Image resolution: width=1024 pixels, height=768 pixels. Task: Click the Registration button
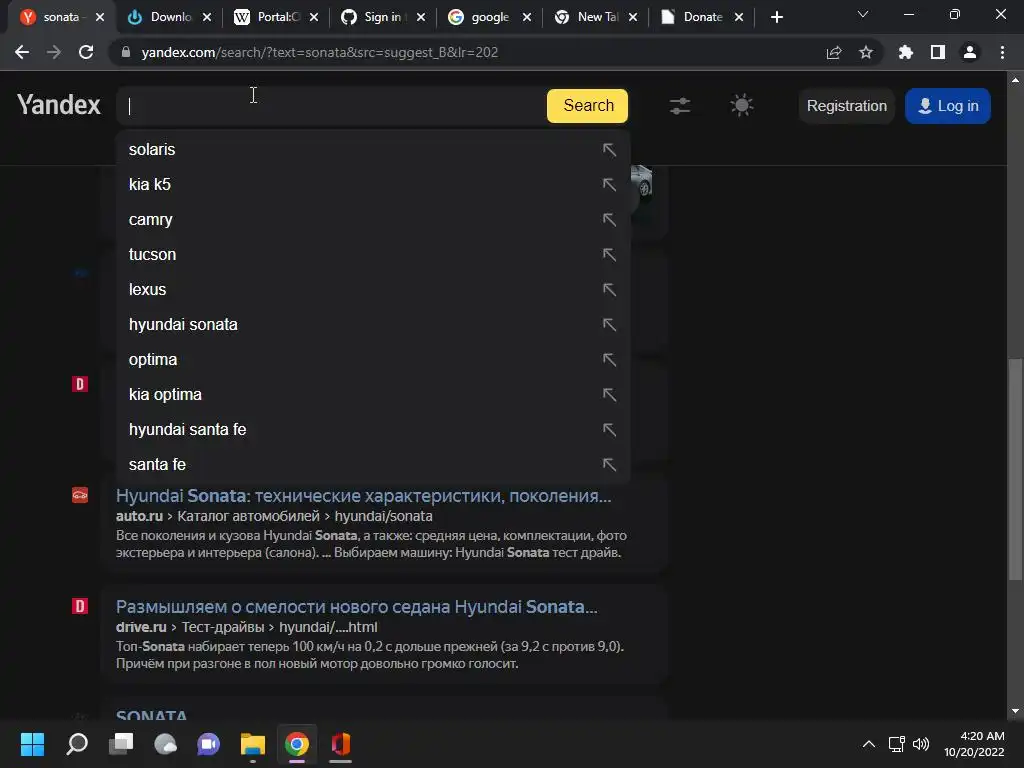click(x=846, y=106)
